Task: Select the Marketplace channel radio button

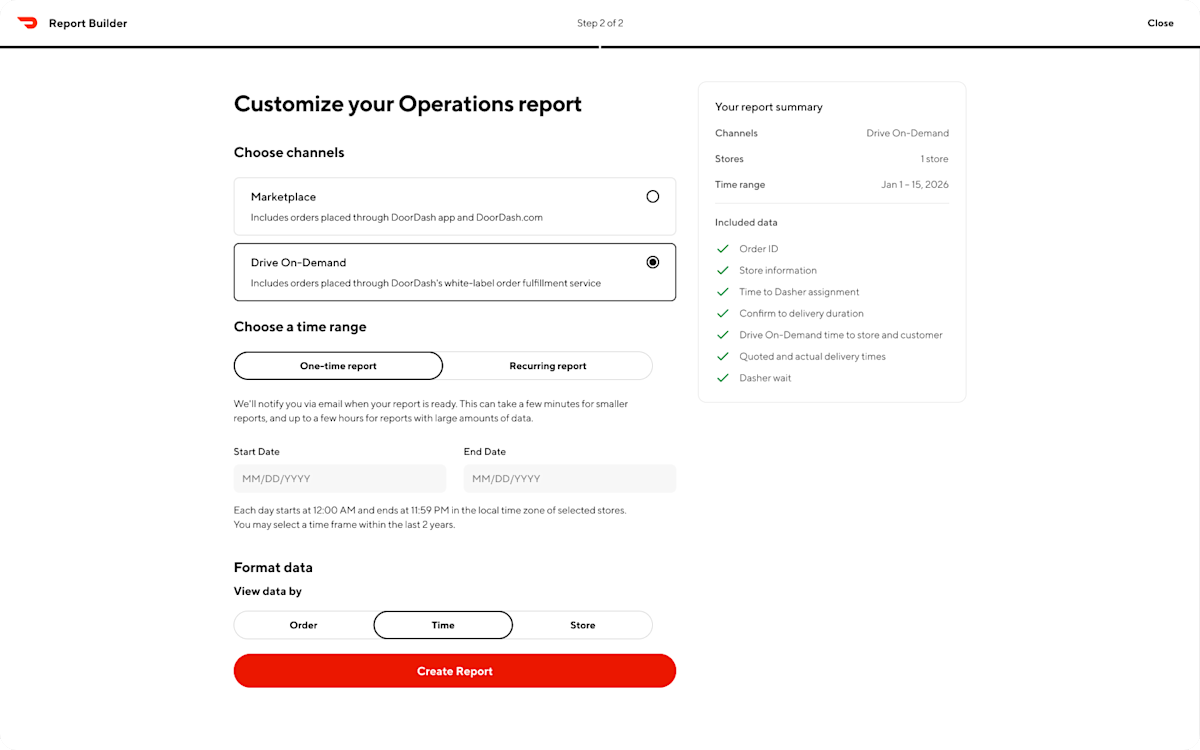Action: 653,197
